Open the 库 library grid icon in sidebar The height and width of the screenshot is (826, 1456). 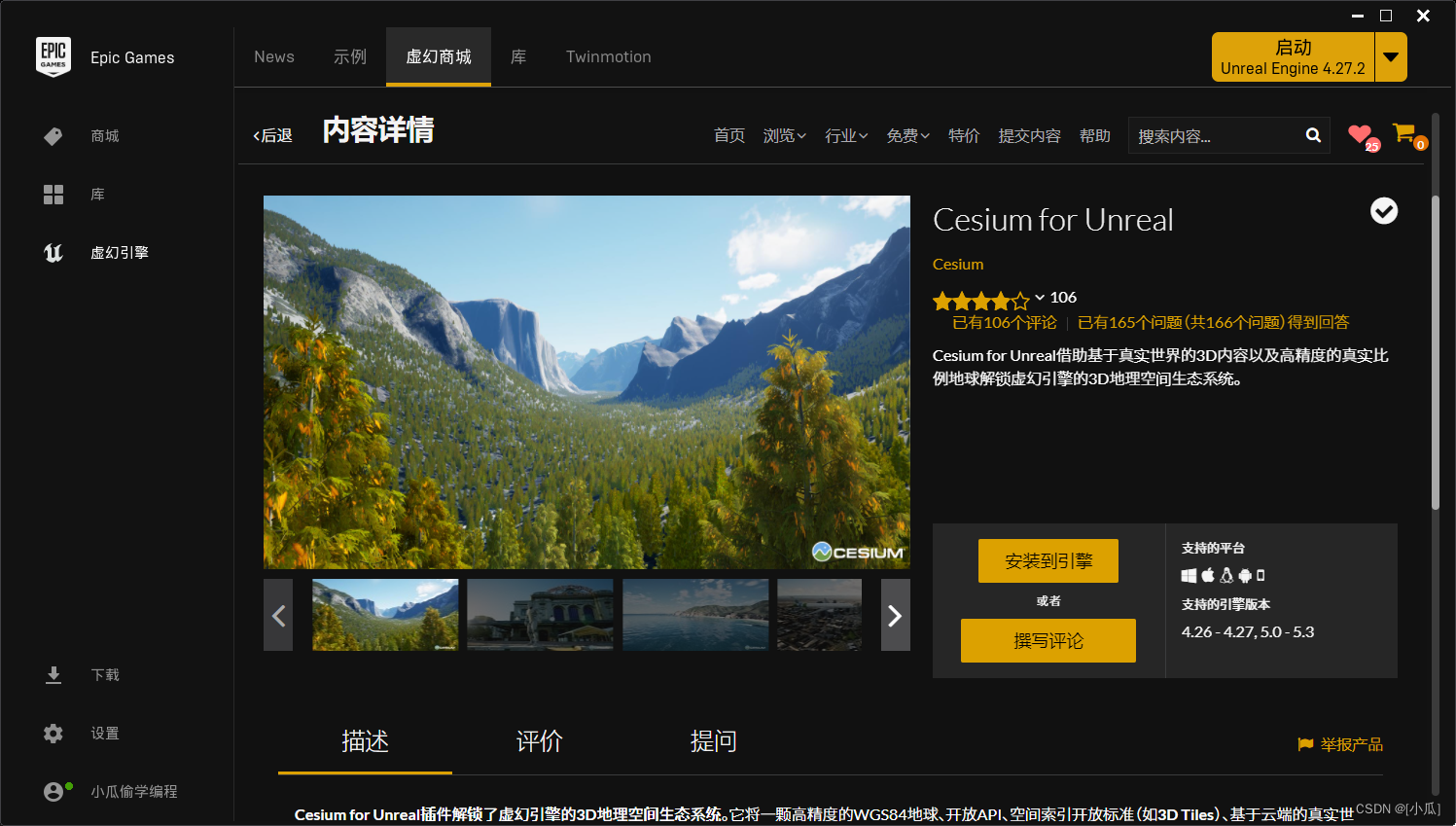click(x=53, y=195)
